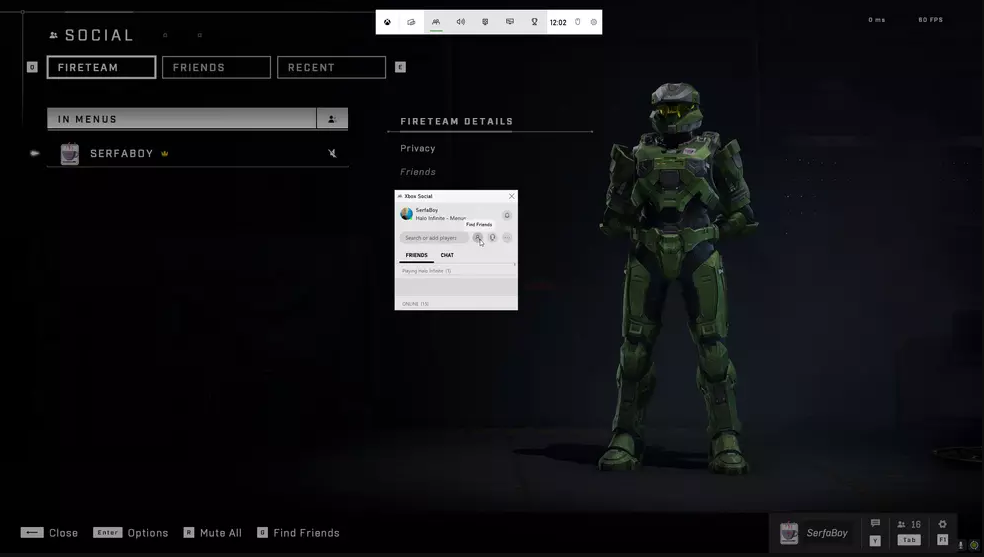984x557 pixels.
Task: Open the social friends icon showing 16
Action: click(x=909, y=524)
